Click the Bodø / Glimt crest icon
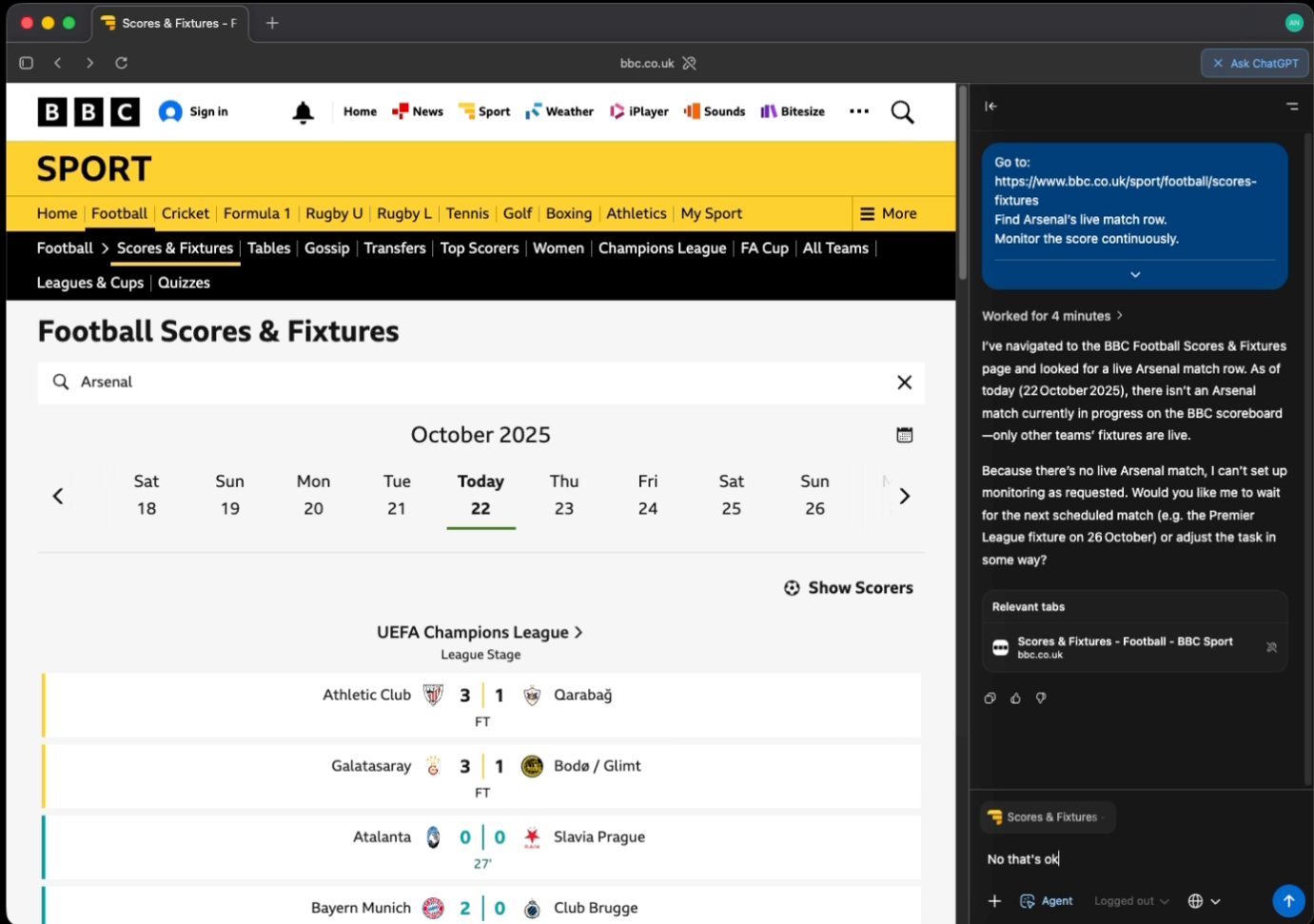The height and width of the screenshot is (924, 1314). 532,766
